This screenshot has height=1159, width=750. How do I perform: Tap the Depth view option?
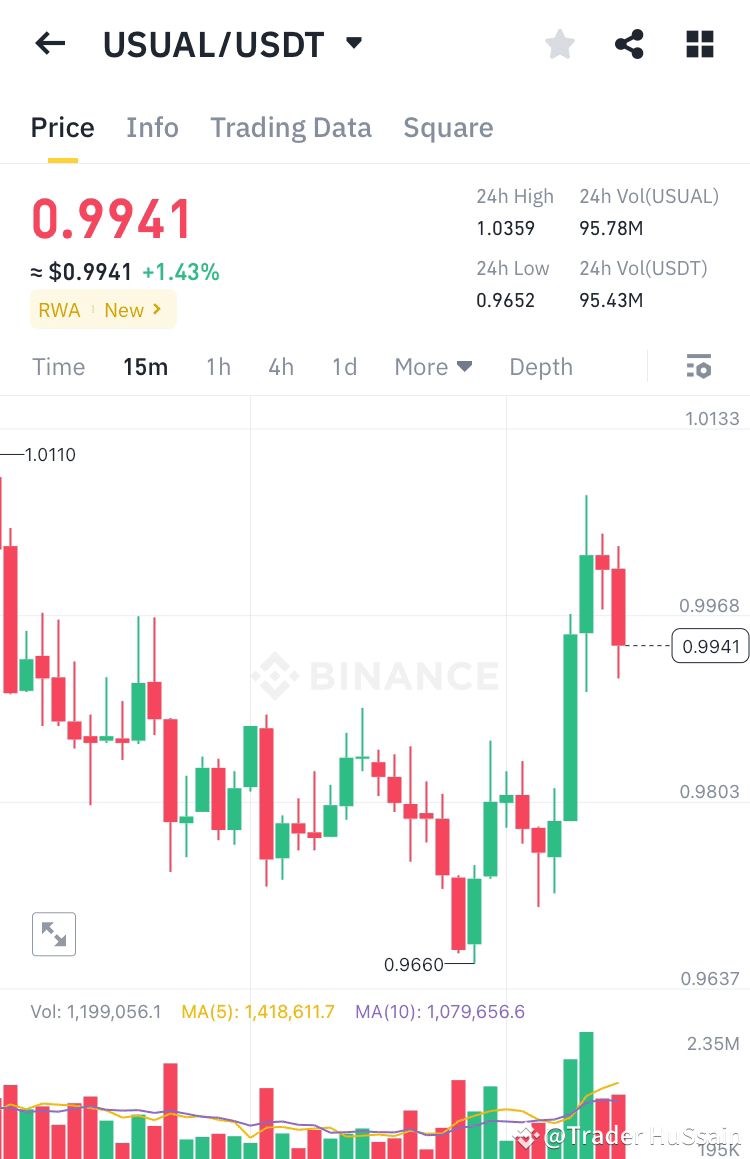click(x=540, y=366)
